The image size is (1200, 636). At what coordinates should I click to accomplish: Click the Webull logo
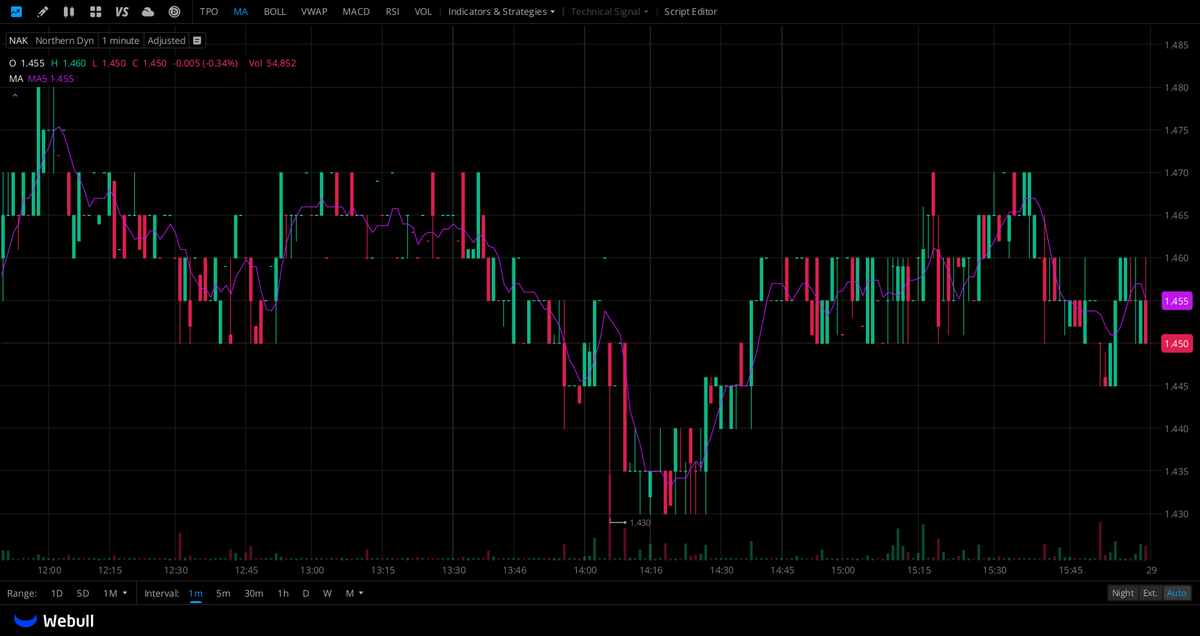(54, 621)
